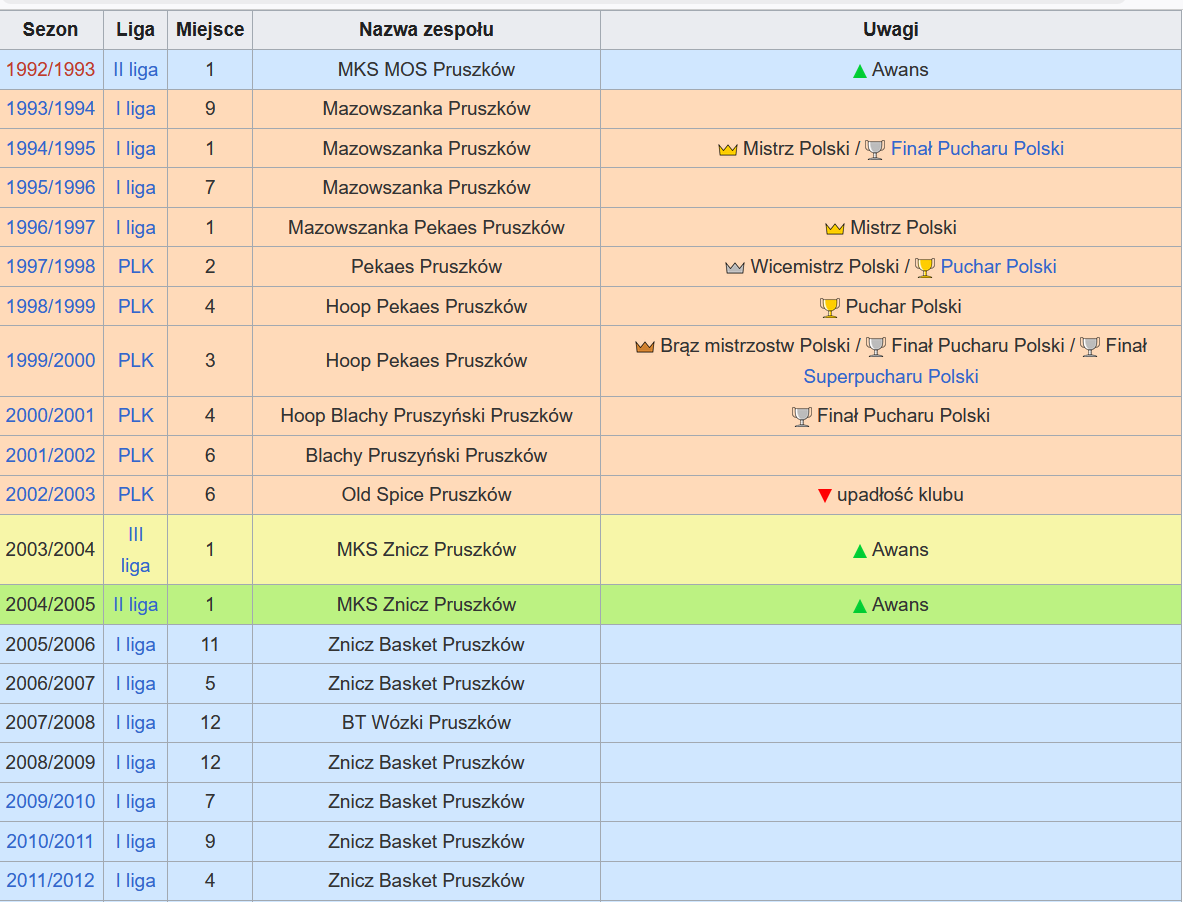
Task: Follow the Puchar Polski link in 1997/1998 row
Action: click(998, 267)
